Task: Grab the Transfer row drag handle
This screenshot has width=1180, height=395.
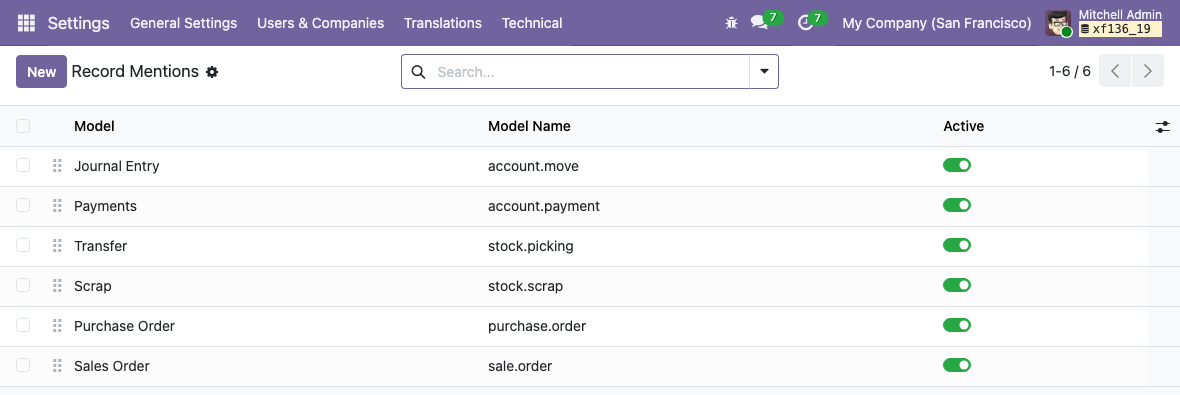Action: coord(57,246)
